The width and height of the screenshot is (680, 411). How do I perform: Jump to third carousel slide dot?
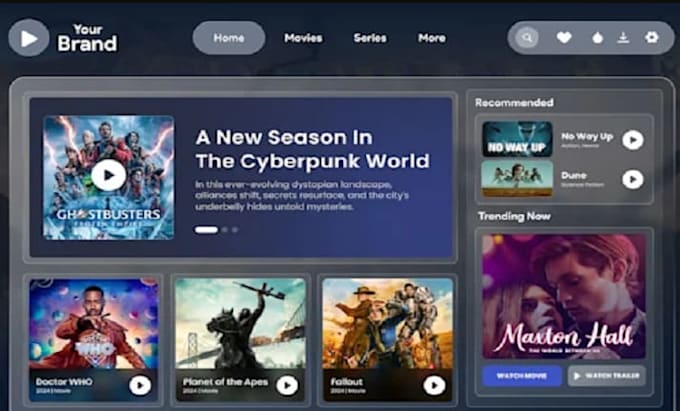235,230
